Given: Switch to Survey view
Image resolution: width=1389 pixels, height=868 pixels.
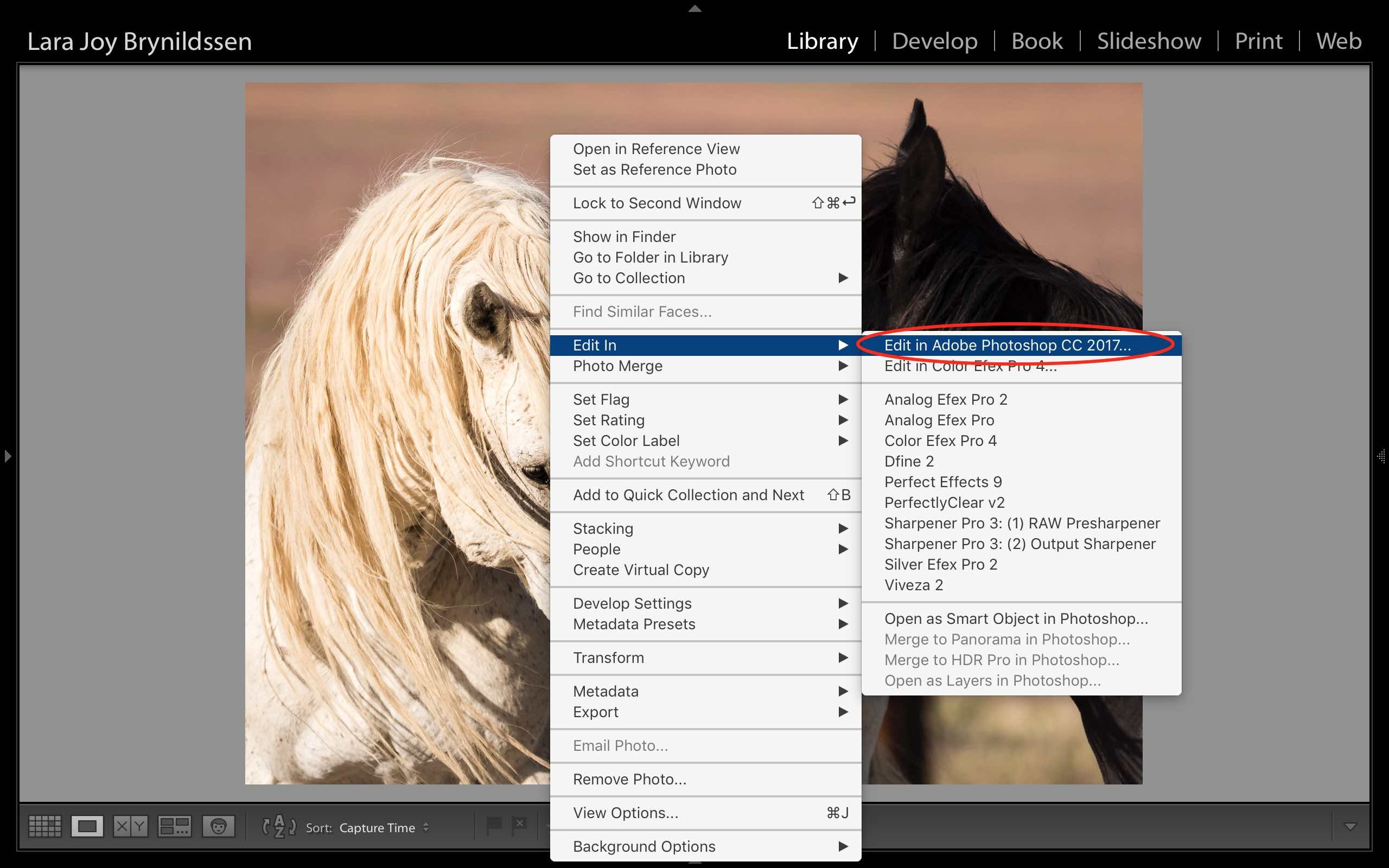Looking at the screenshot, I should coord(175,827).
